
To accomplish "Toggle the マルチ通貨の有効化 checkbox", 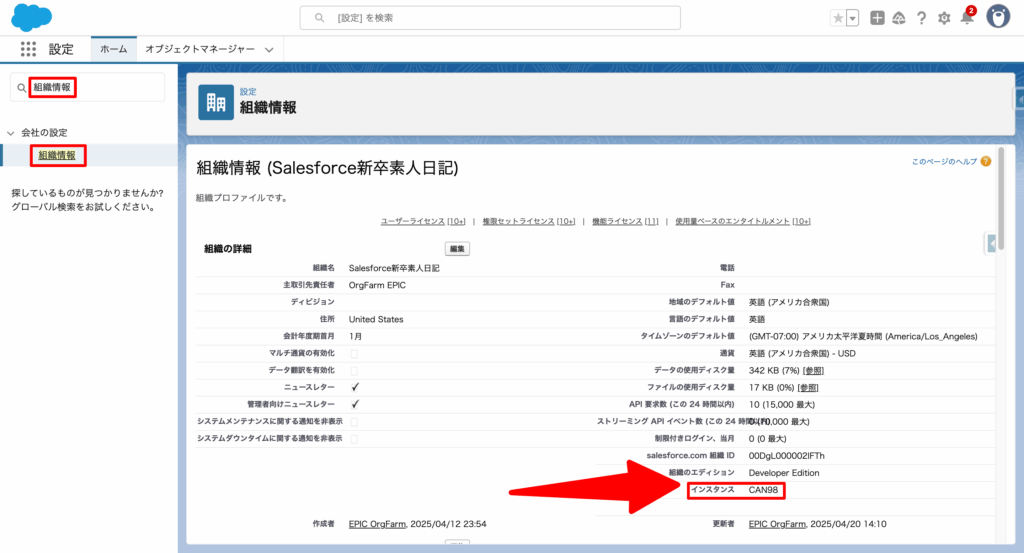I will coord(354,354).
